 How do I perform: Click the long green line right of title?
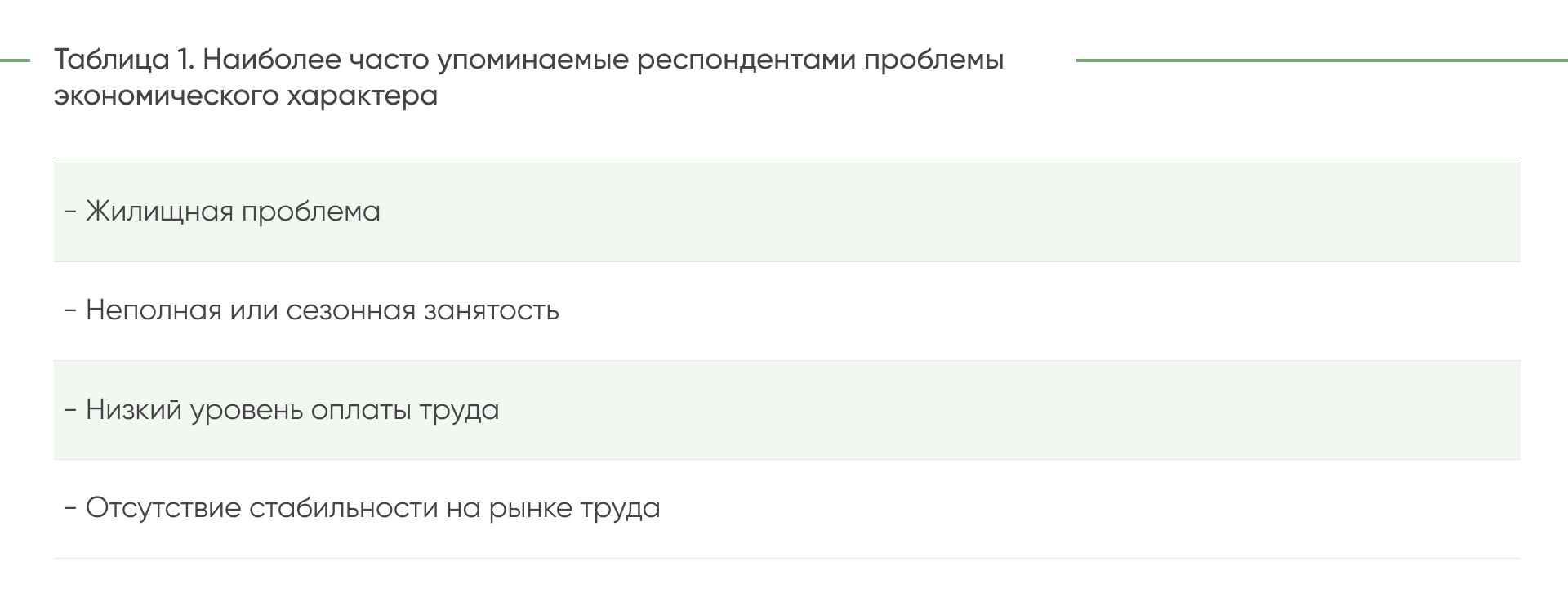click(1322, 60)
